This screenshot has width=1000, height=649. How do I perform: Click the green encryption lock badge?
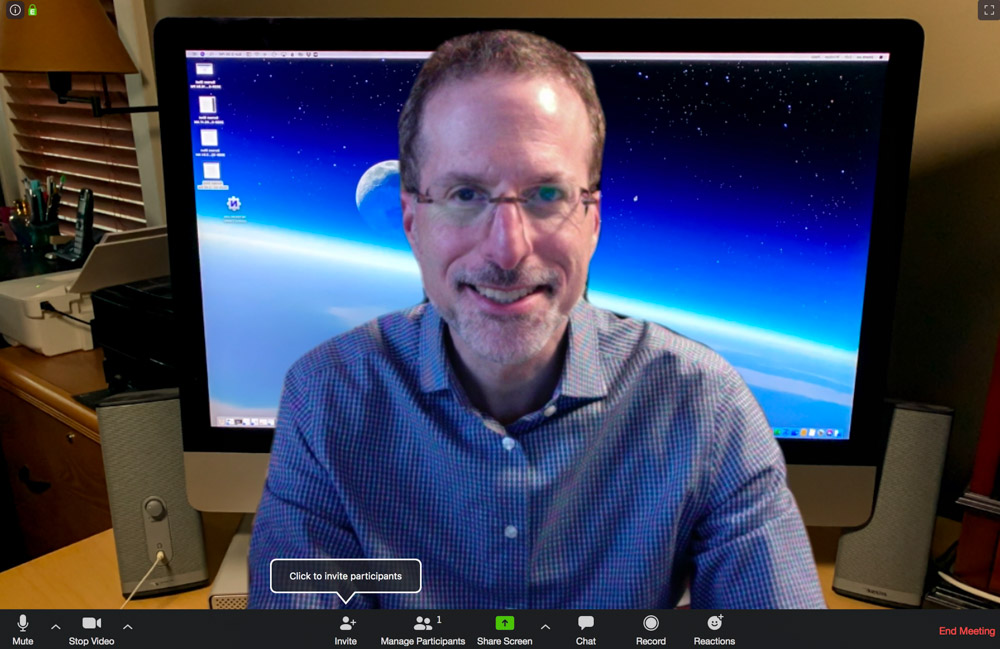(x=33, y=10)
